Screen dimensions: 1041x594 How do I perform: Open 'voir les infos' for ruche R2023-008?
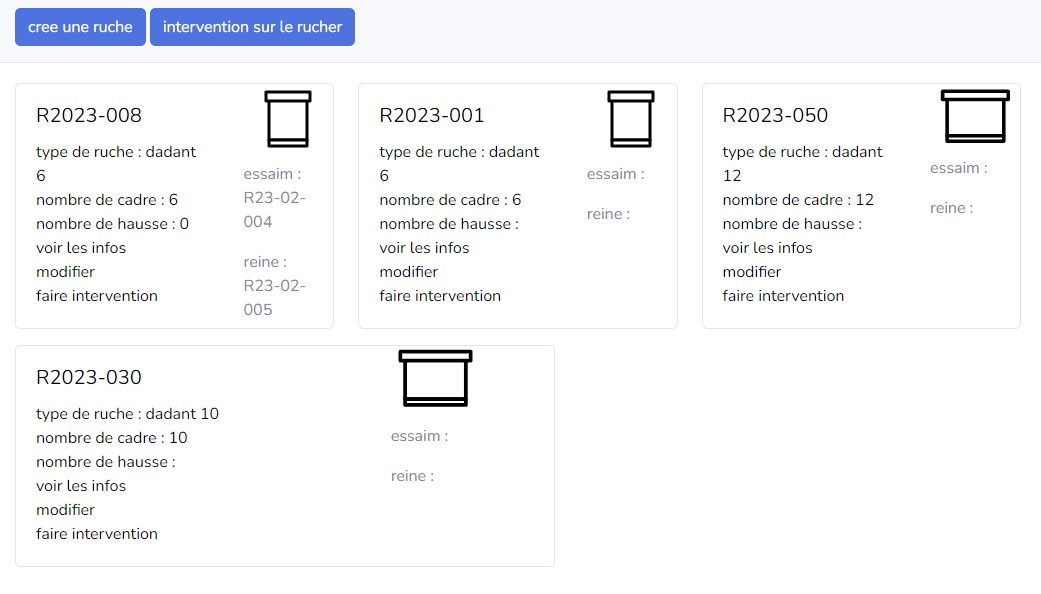coord(81,247)
